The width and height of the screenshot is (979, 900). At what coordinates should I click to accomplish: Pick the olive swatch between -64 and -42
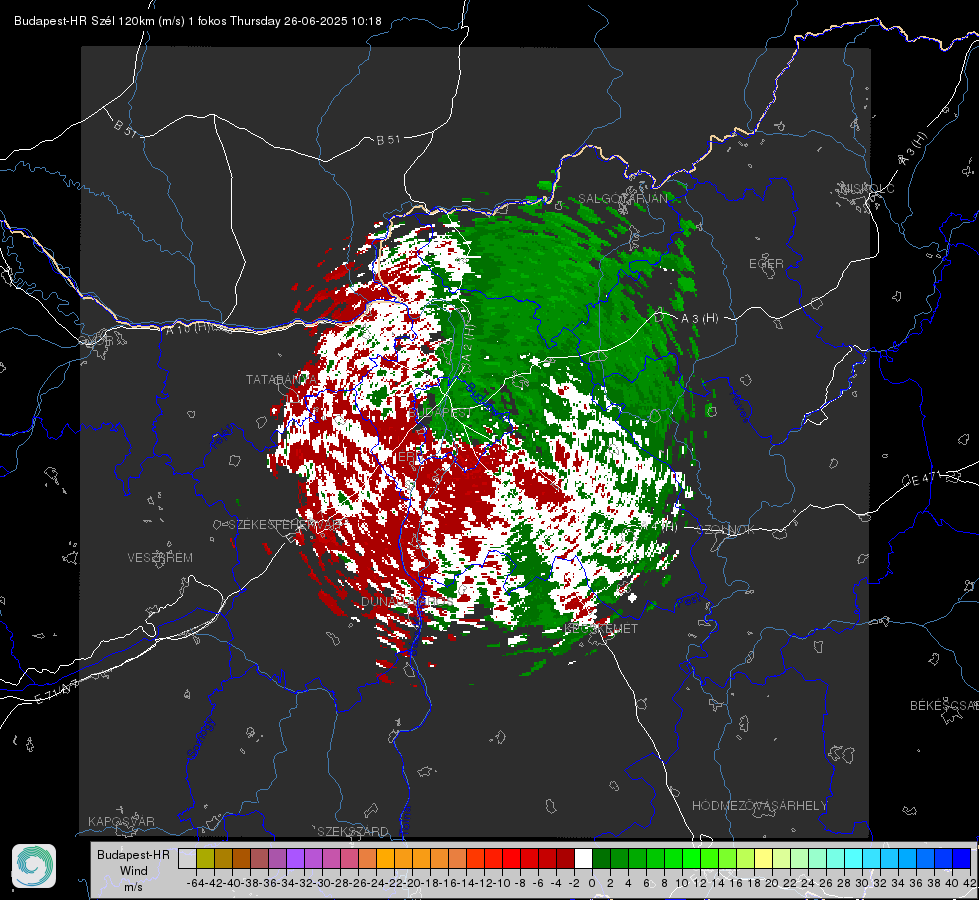pyautogui.click(x=205, y=858)
